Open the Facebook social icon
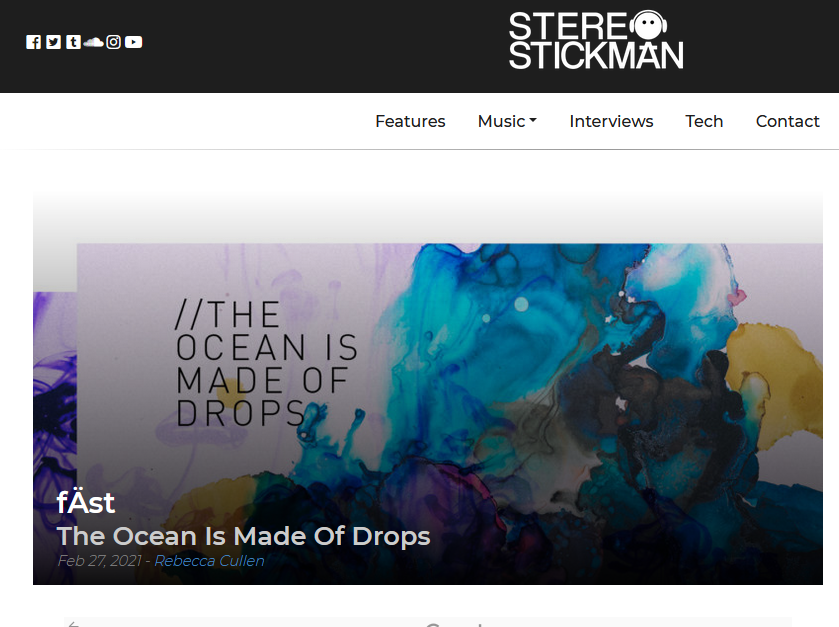 click(x=33, y=42)
